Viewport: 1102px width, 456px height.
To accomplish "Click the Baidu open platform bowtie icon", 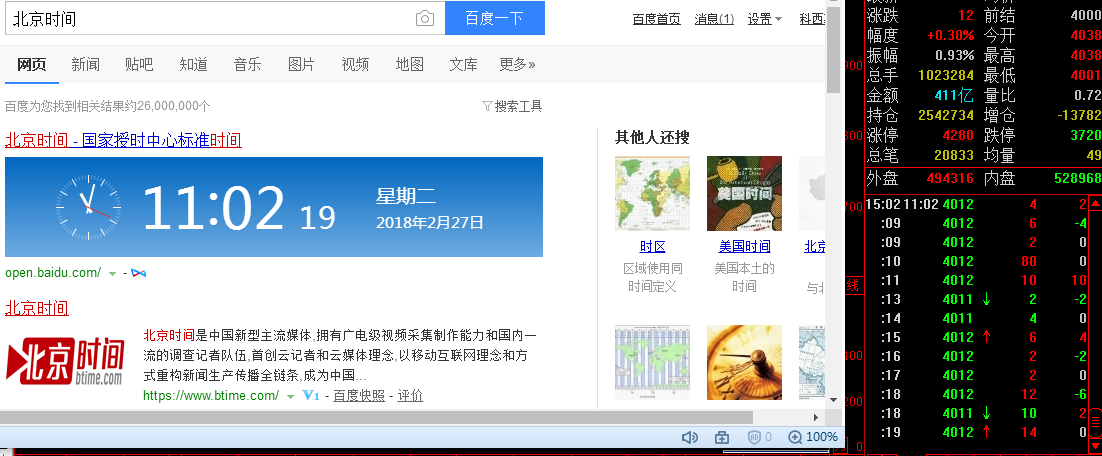I will 138,273.
